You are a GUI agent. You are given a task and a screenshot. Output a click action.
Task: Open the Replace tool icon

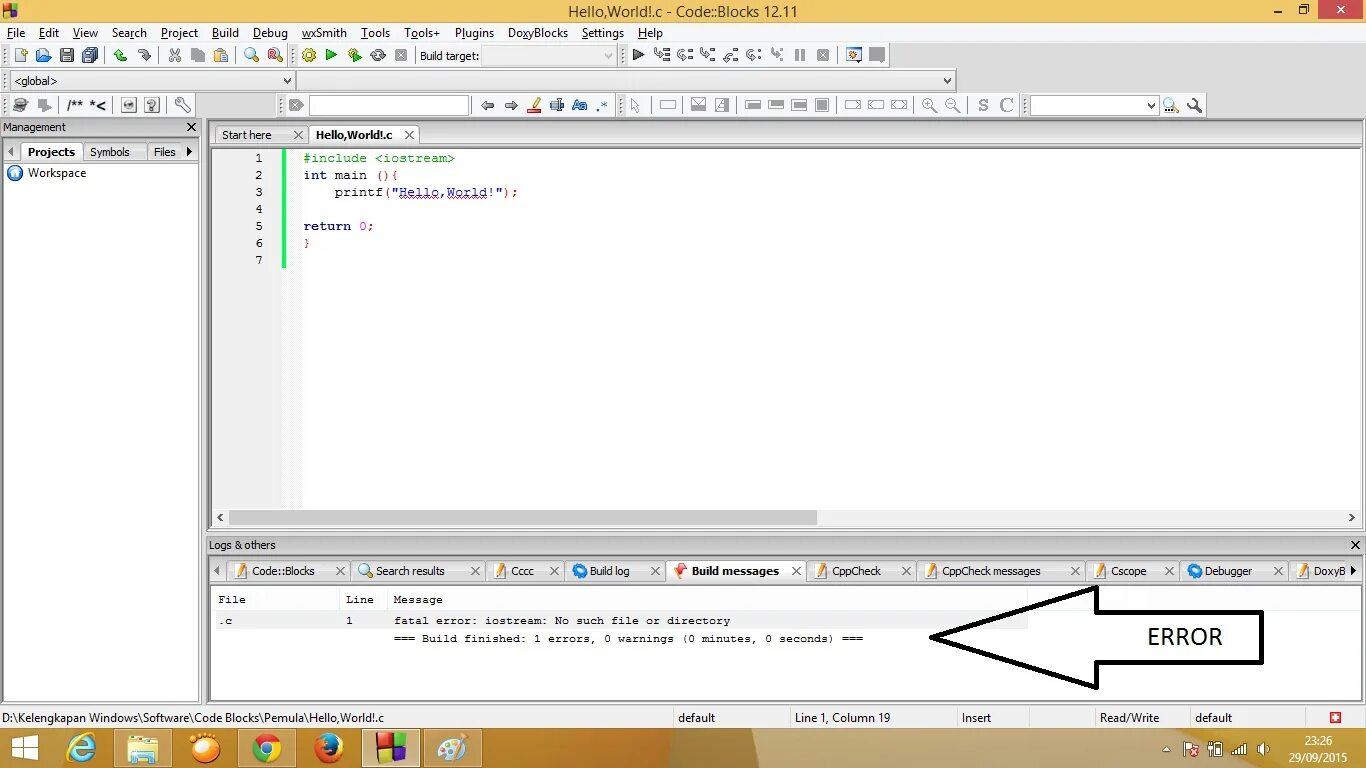274,56
